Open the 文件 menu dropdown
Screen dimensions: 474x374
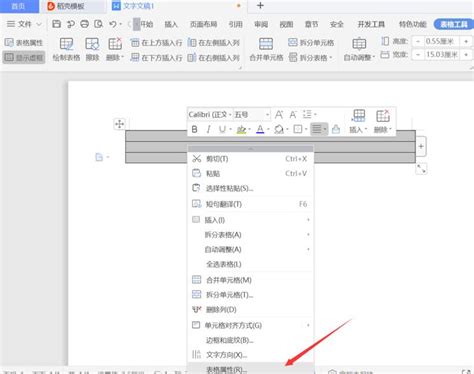24,24
